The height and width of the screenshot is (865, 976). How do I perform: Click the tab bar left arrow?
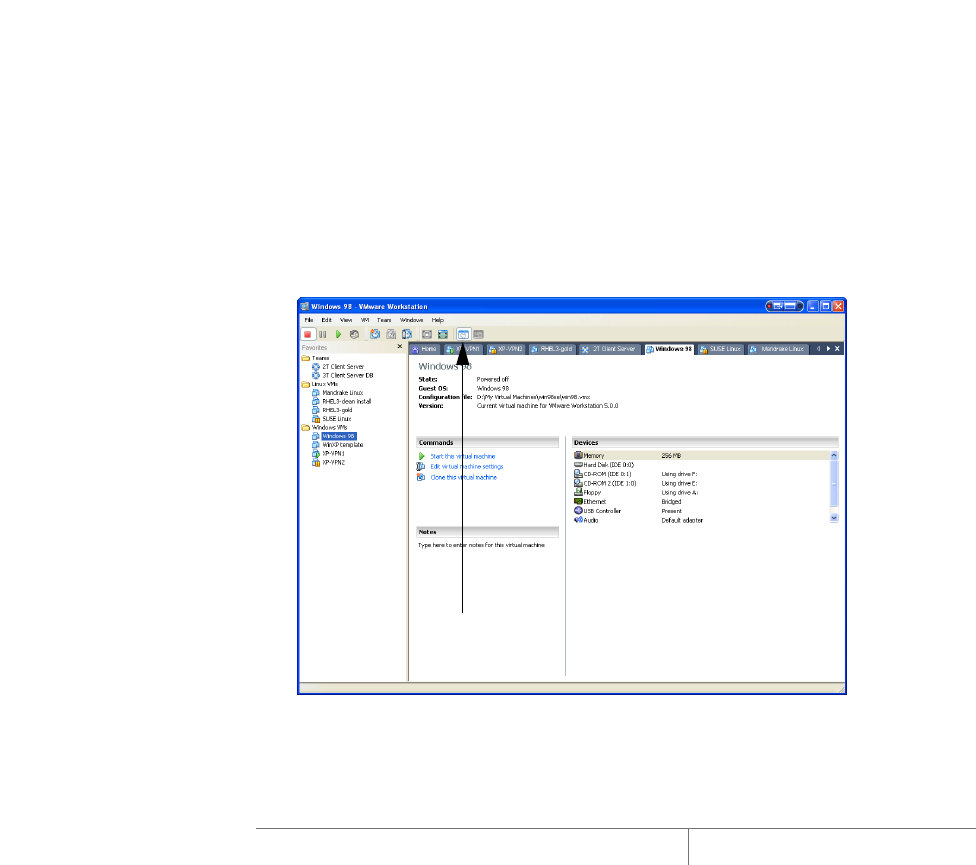819,349
